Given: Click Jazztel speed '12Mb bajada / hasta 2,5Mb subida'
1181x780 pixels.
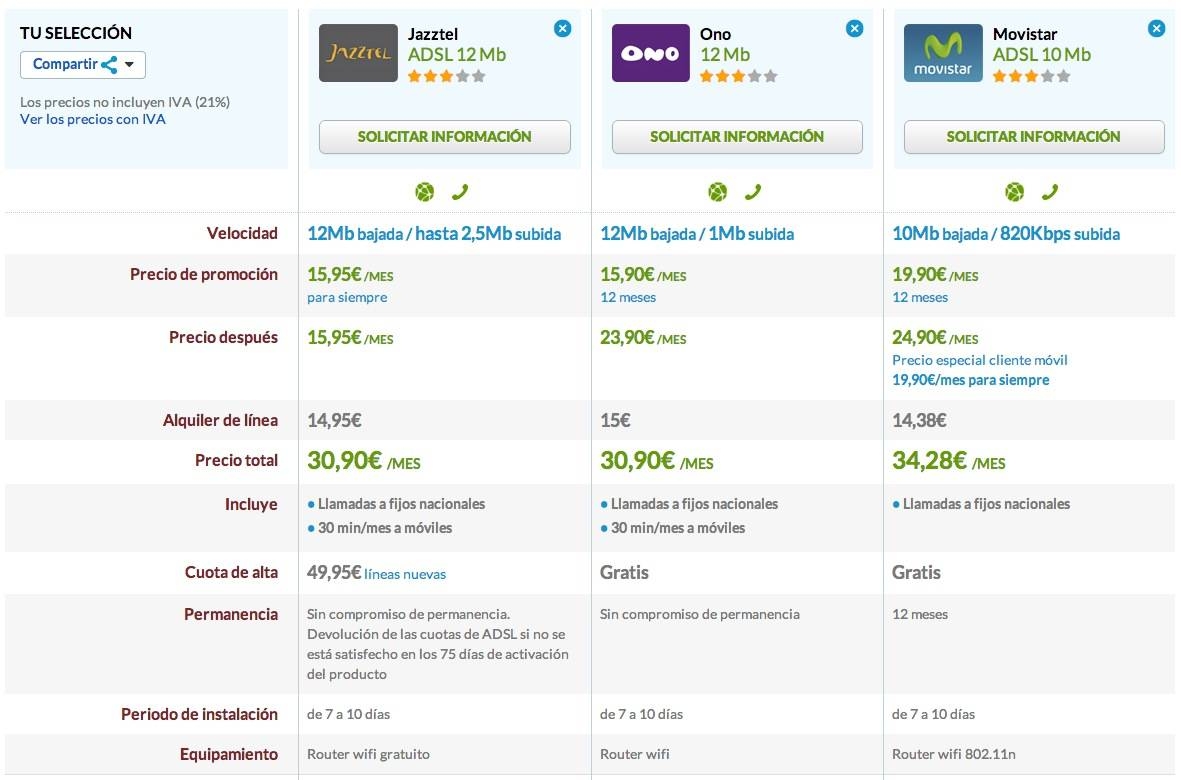Looking at the screenshot, I should [x=434, y=234].
